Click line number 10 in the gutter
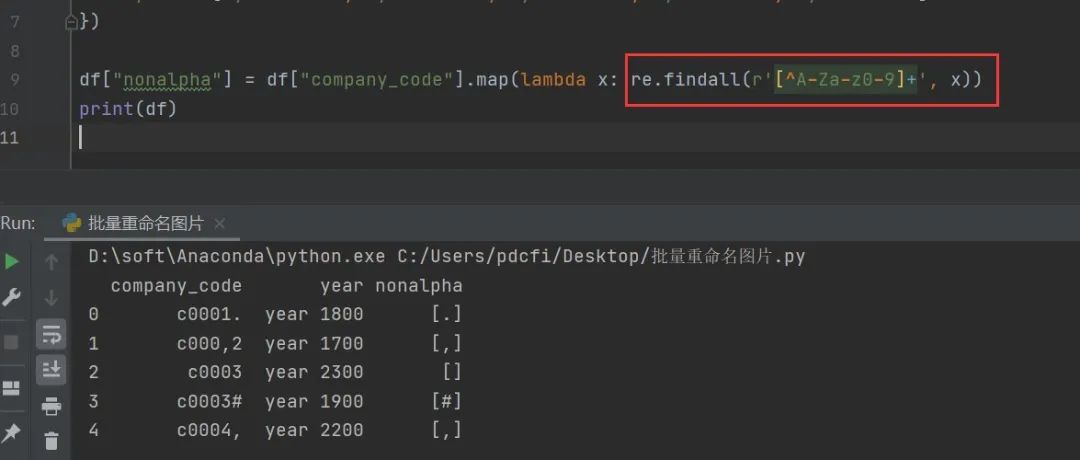Screen dimensions: 1080x460 point(10,109)
